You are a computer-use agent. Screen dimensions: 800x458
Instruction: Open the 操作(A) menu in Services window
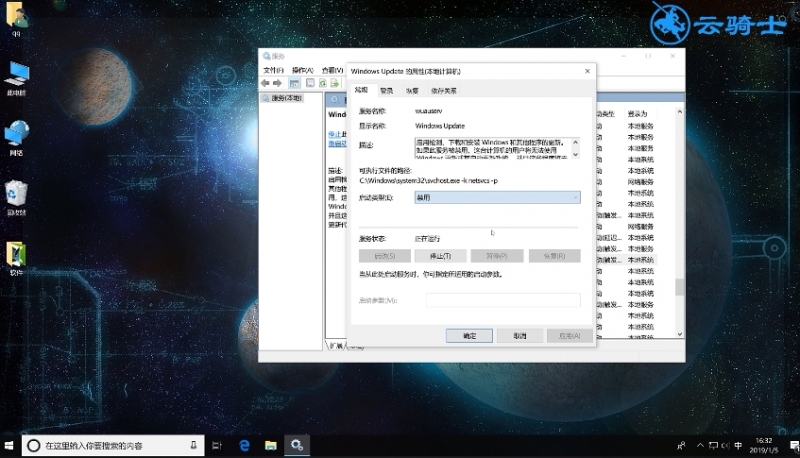click(303, 70)
